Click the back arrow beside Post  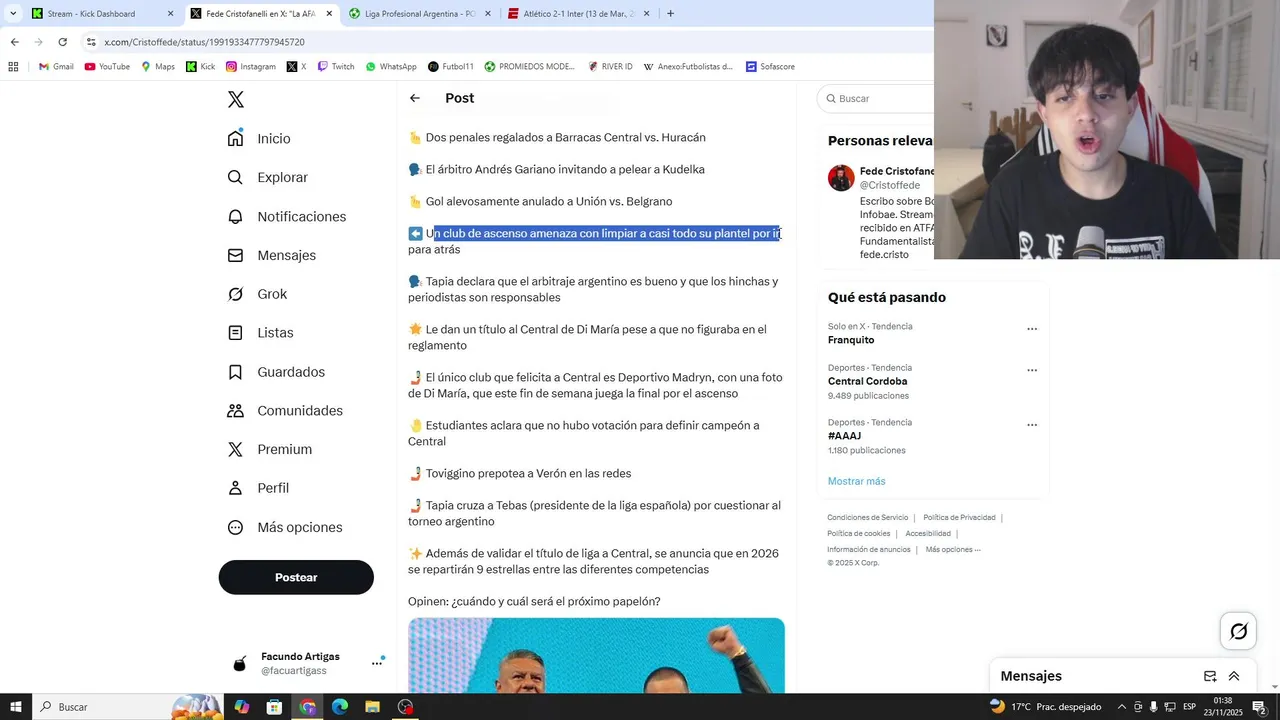tap(415, 98)
